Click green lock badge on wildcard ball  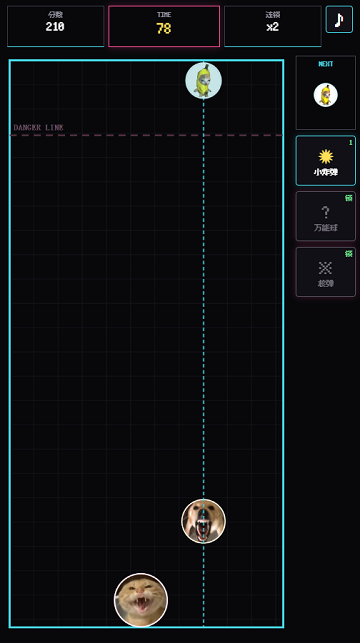[349, 198]
